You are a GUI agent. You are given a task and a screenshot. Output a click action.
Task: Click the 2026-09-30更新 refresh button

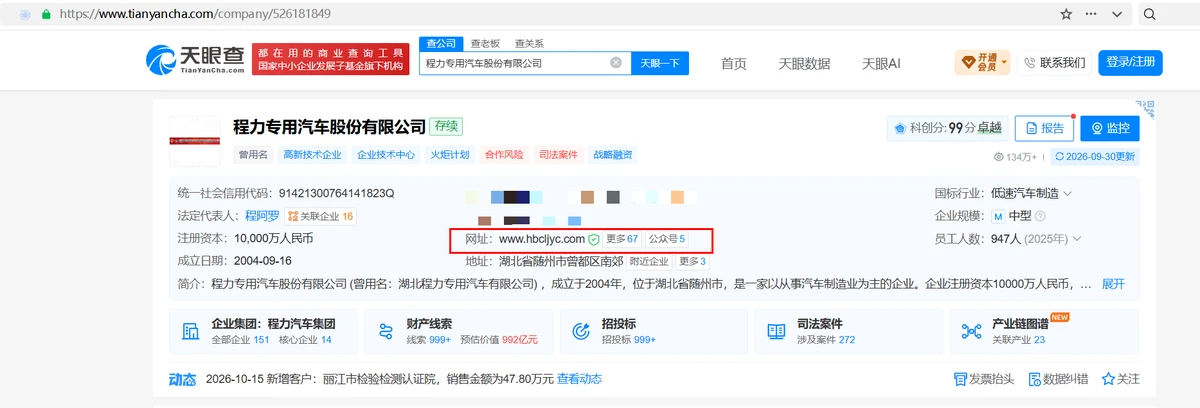[1094, 157]
